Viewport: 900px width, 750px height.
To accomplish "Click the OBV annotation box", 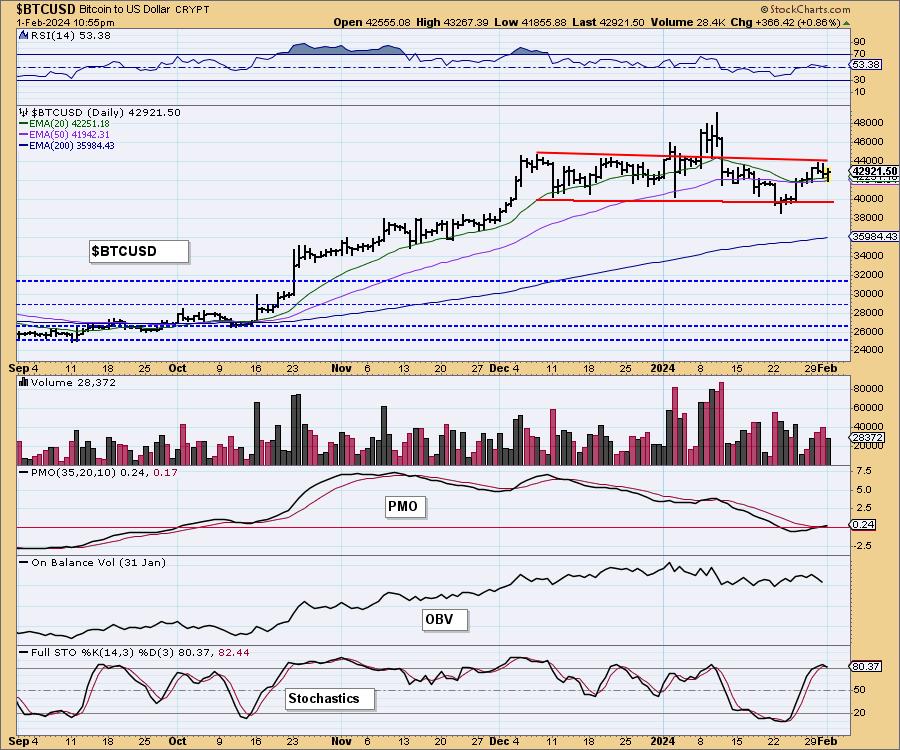I will point(445,620).
